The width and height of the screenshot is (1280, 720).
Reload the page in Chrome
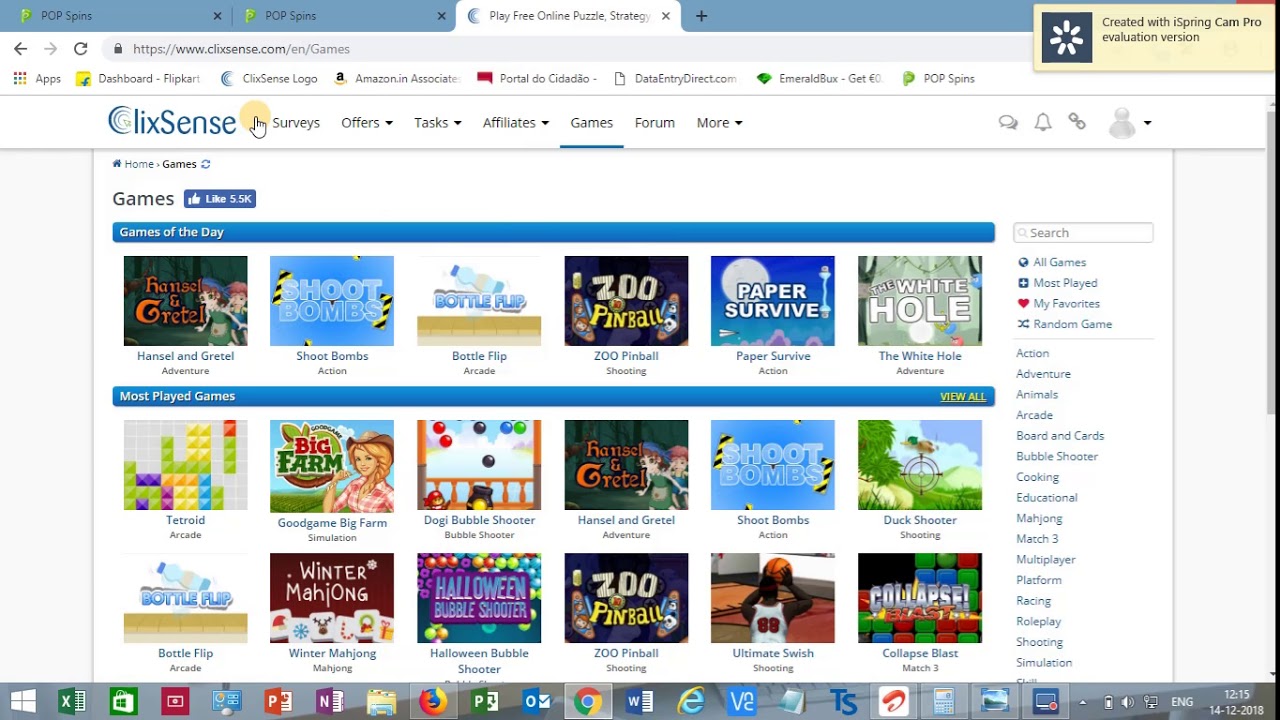pos(81,48)
